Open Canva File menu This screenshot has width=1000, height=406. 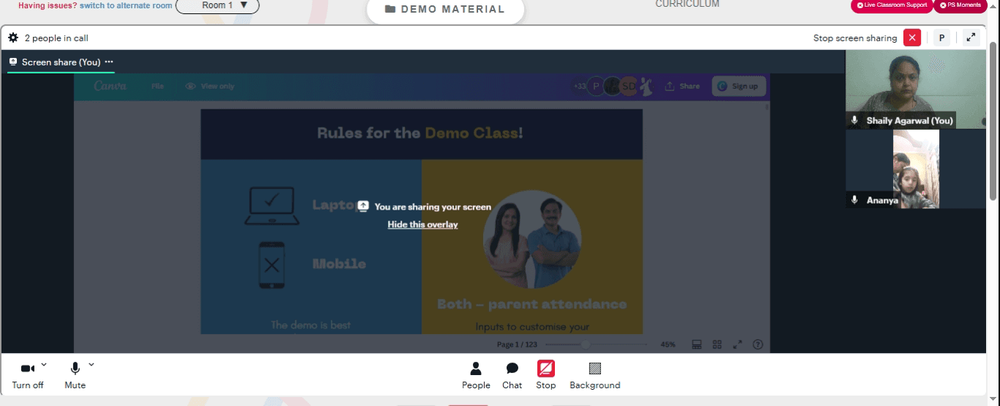point(158,86)
